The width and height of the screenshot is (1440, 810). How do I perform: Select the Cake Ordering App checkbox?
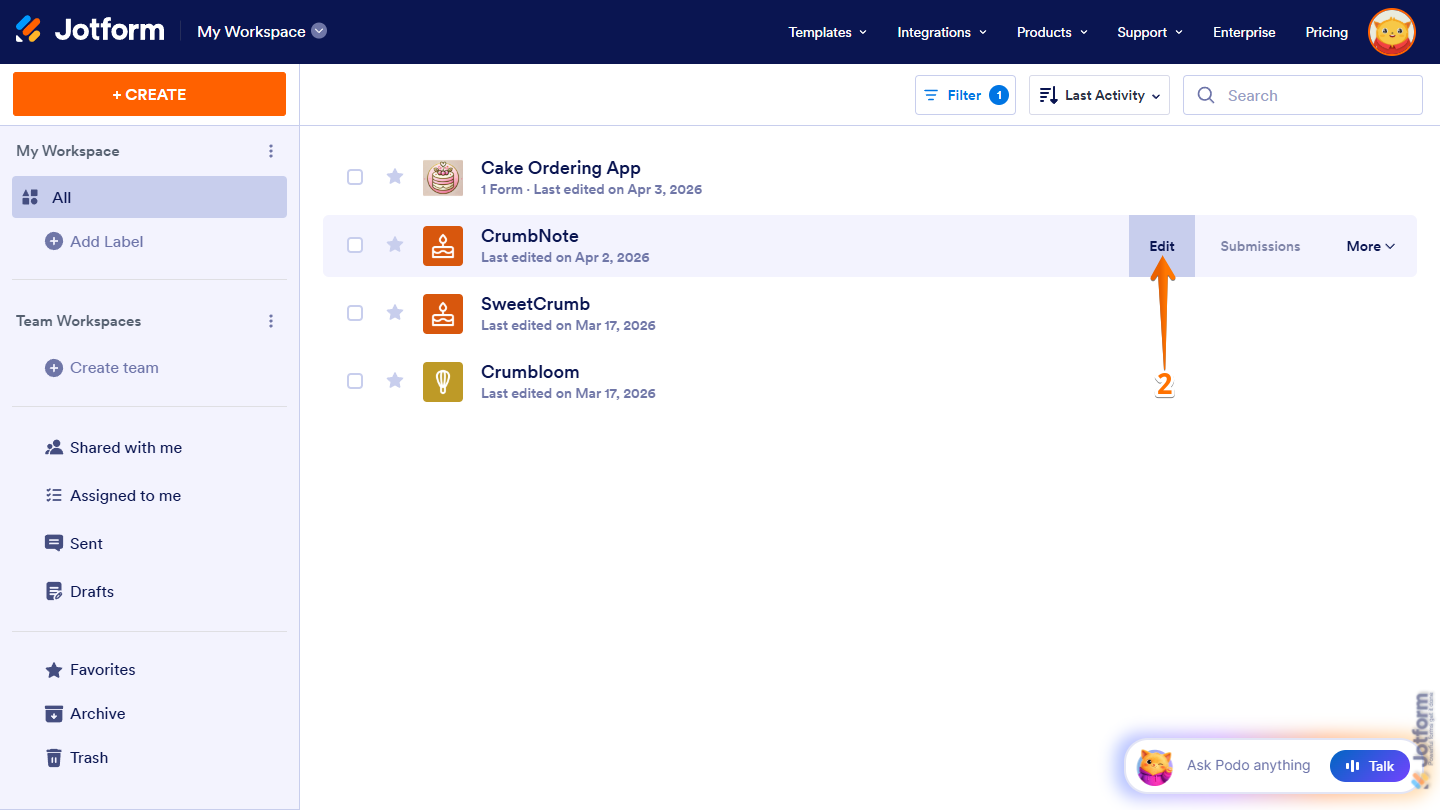pyautogui.click(x=355, y=177)
